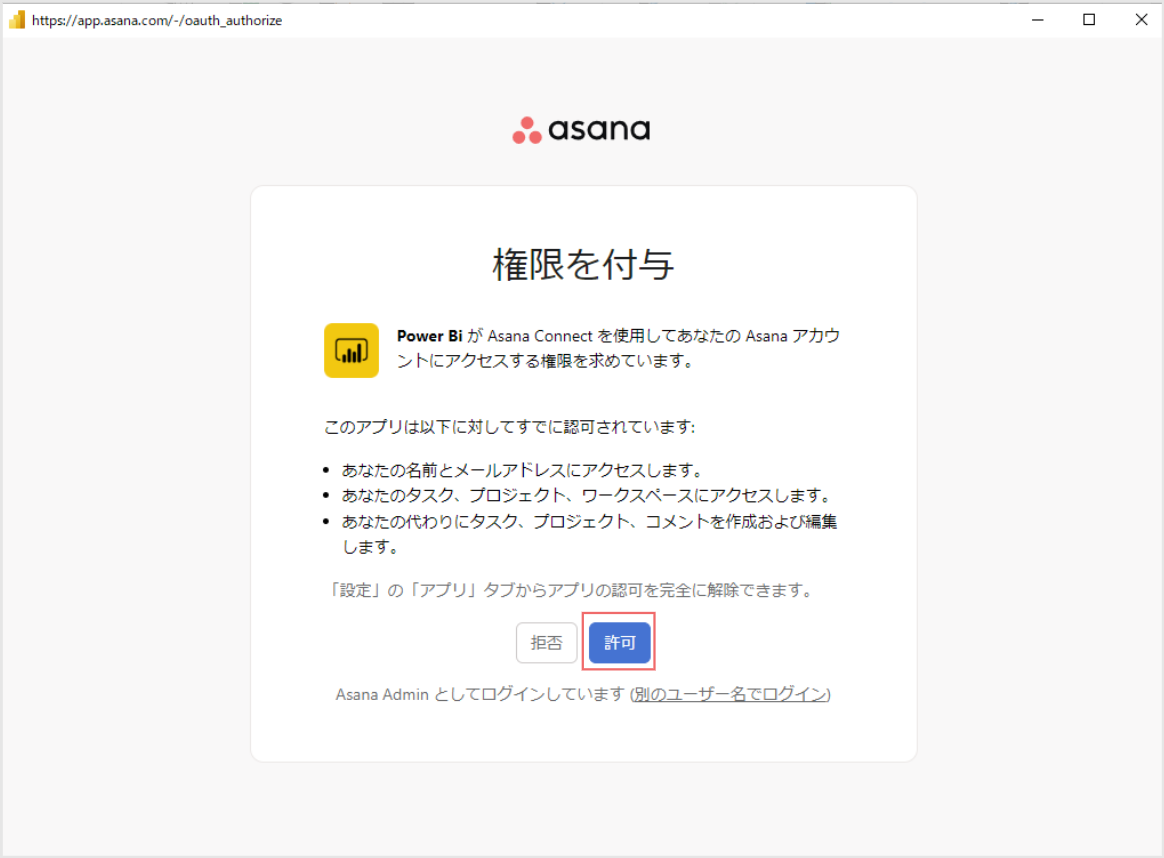Click the yellow Power BI app icon
The height and width of the screenshot is (858, 1164).
coord(351,350)
